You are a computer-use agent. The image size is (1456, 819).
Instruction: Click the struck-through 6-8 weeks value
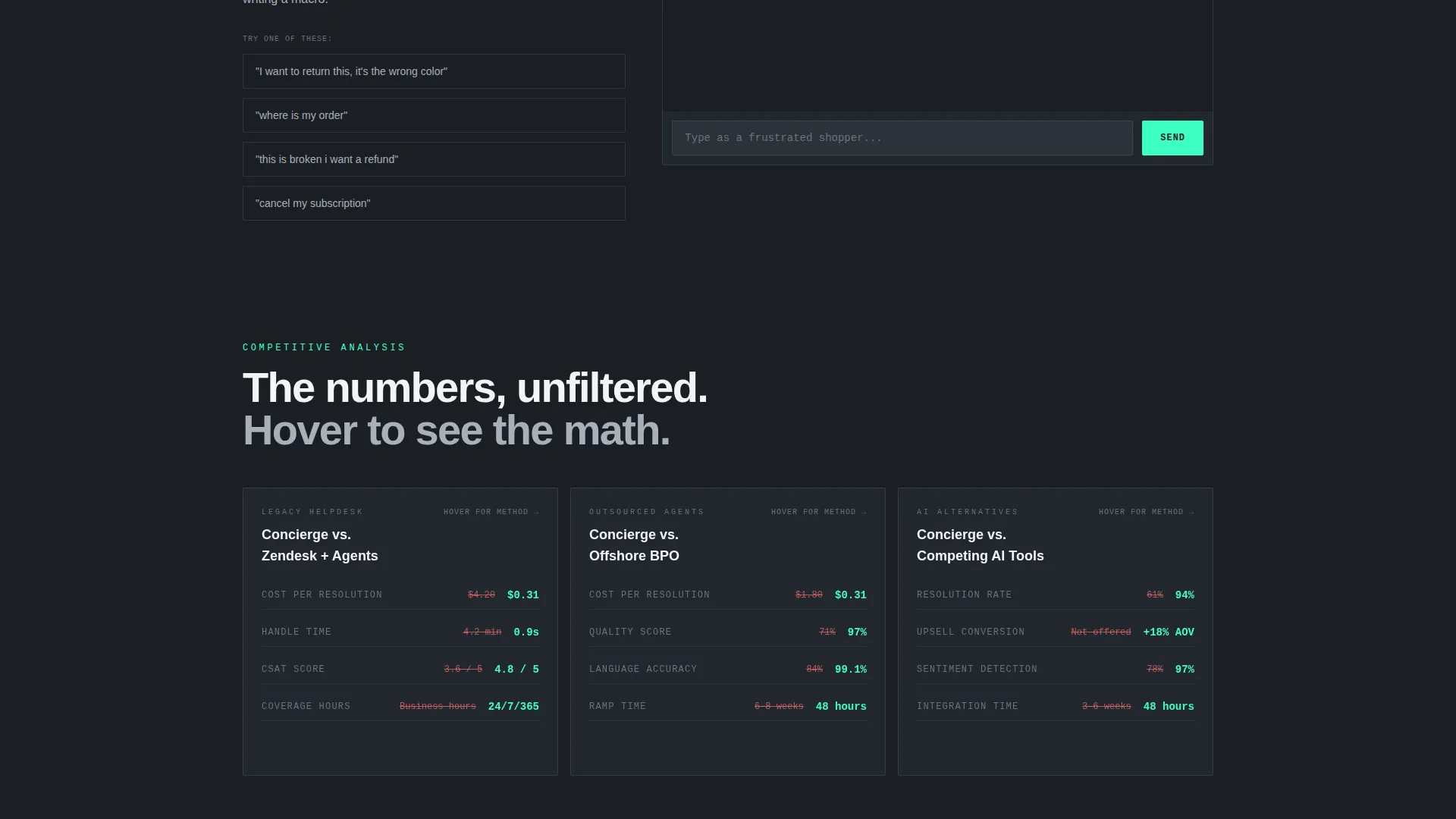pos(779,707)
